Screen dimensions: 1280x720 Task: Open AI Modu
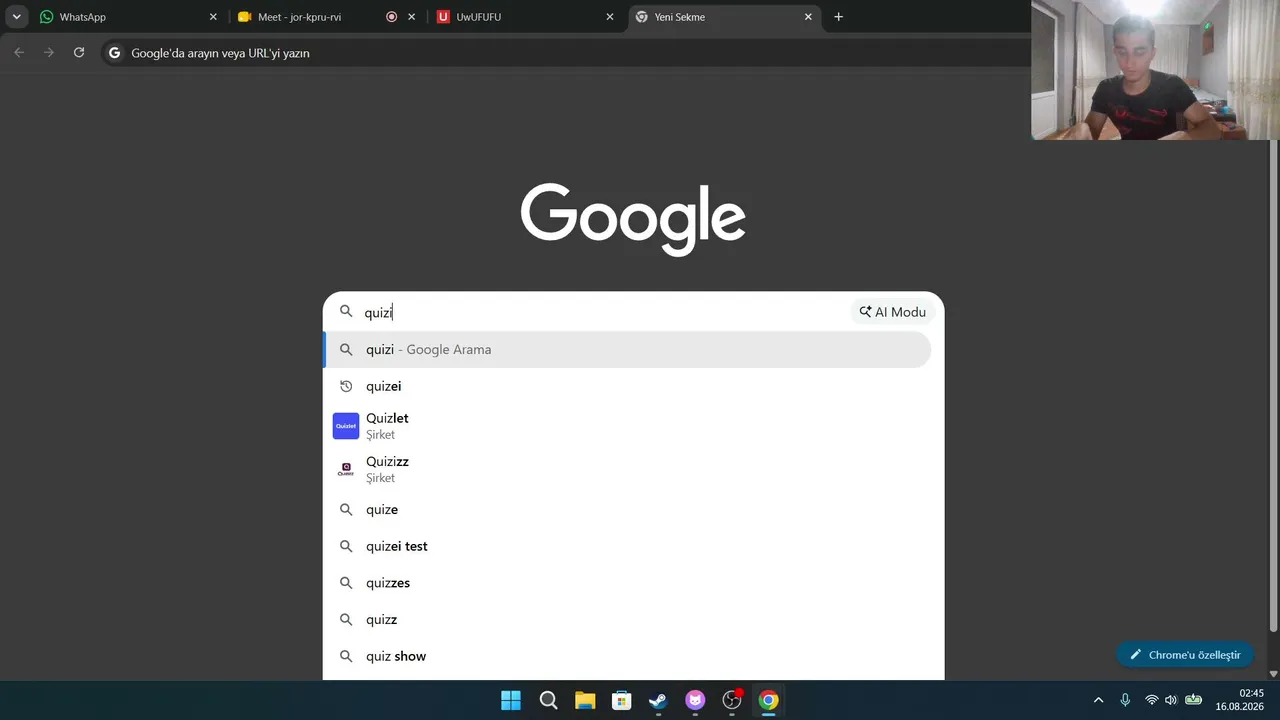[892, 312]
